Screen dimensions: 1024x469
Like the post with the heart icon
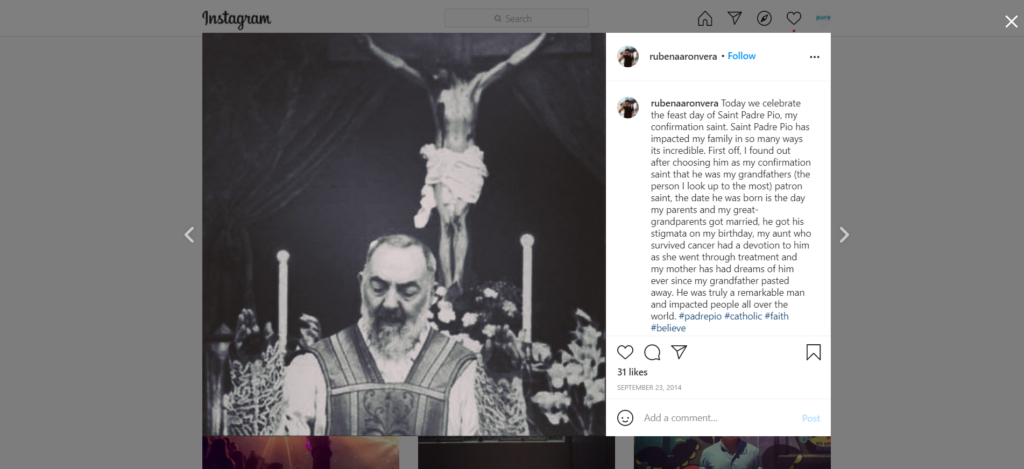click(625, 352)
